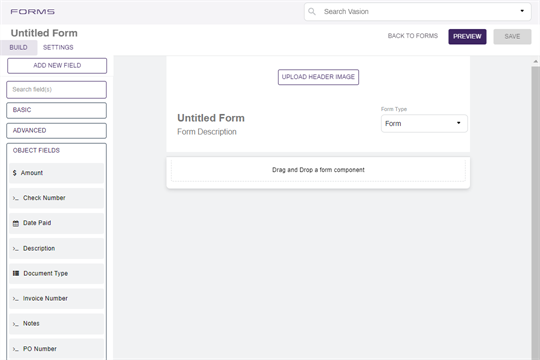
Task: Edit the Untitled Form heading in canvas
Action: pos(211,118)
